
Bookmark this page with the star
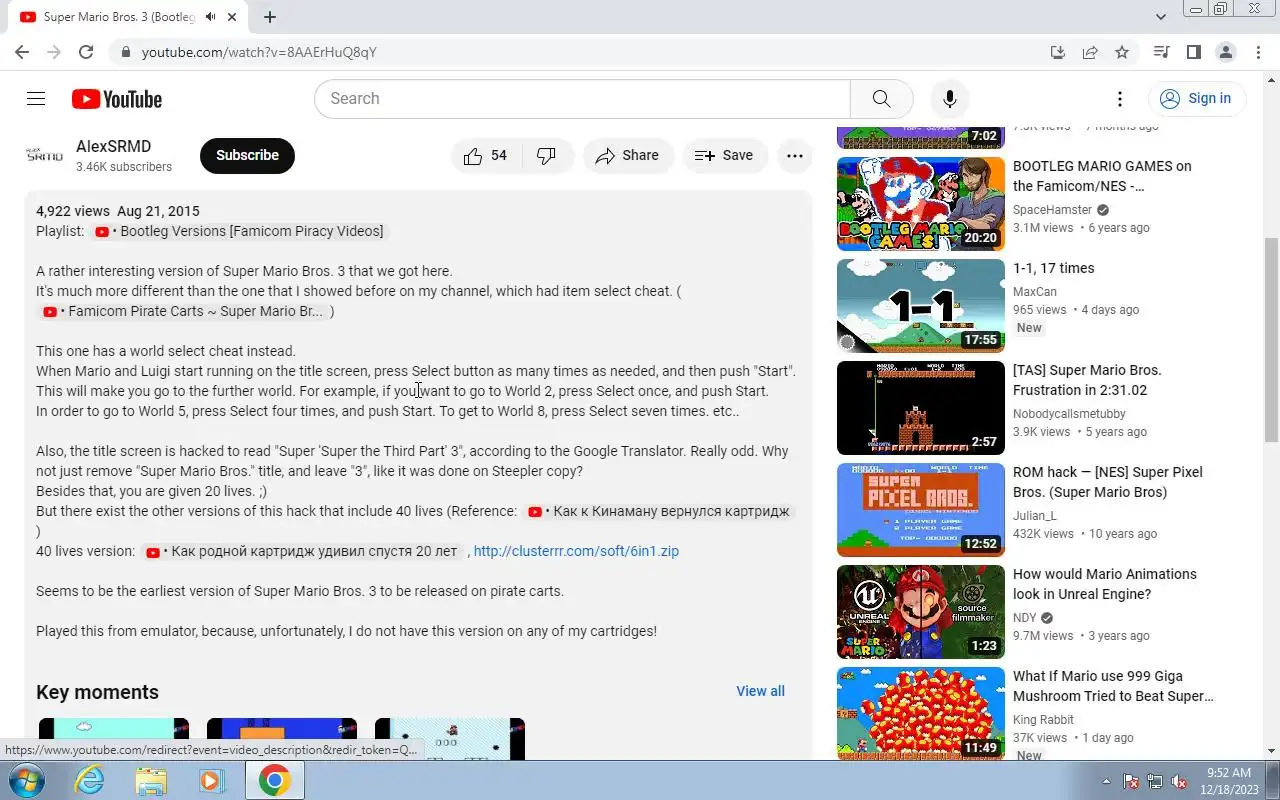[x=1122, y=52]
